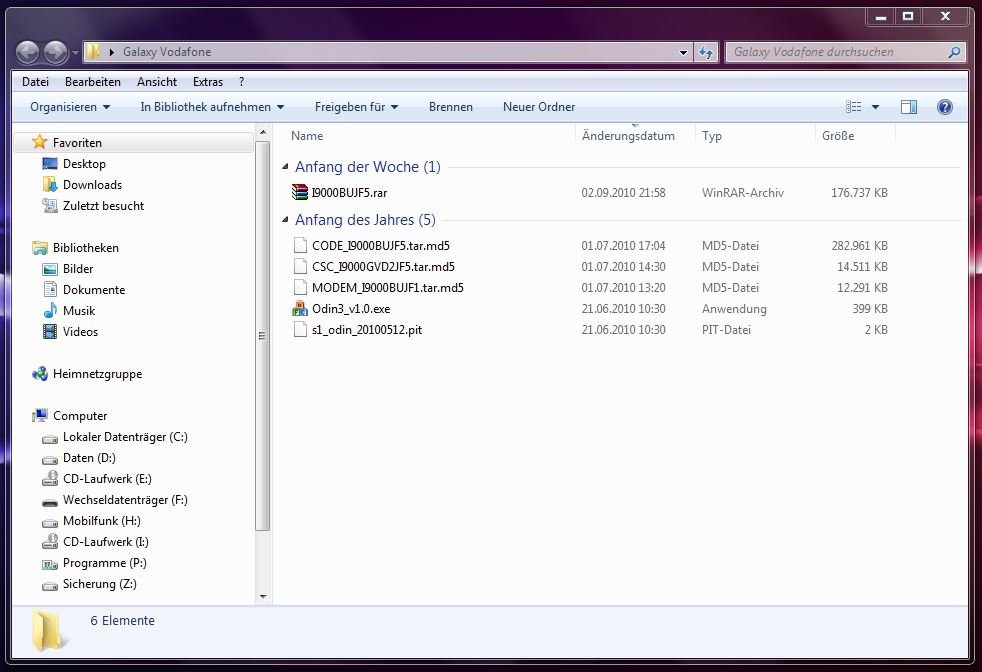This screenshot has height=672, width=982.
Task: Sort by the Typ column header
Action: pyautogui.click(x=711, y=136)
